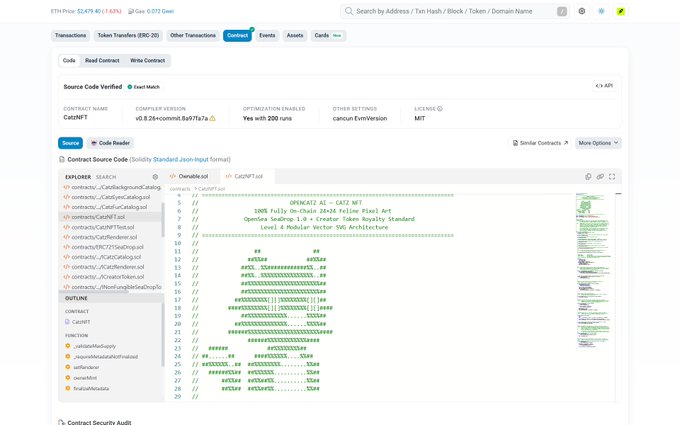This screenshot has width=680, height=425.
Task: Click the magnifier icon in the search bar
Action: click(x=349, y=11)
